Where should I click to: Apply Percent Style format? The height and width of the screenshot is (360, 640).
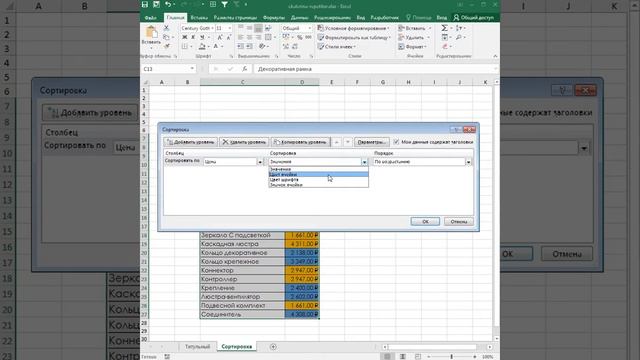point(300,37)
